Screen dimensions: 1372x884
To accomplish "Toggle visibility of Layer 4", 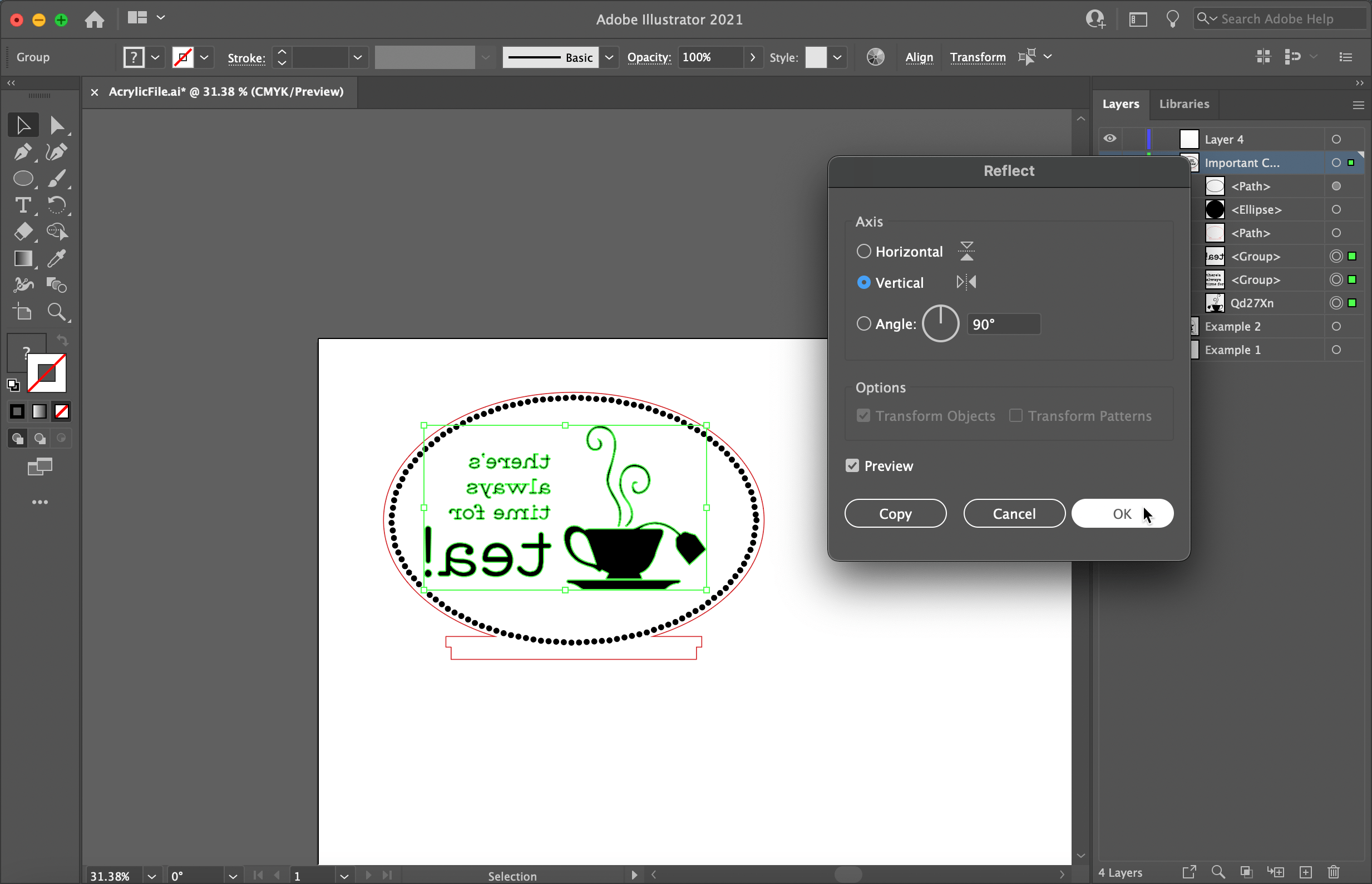I will point(1110,139).
